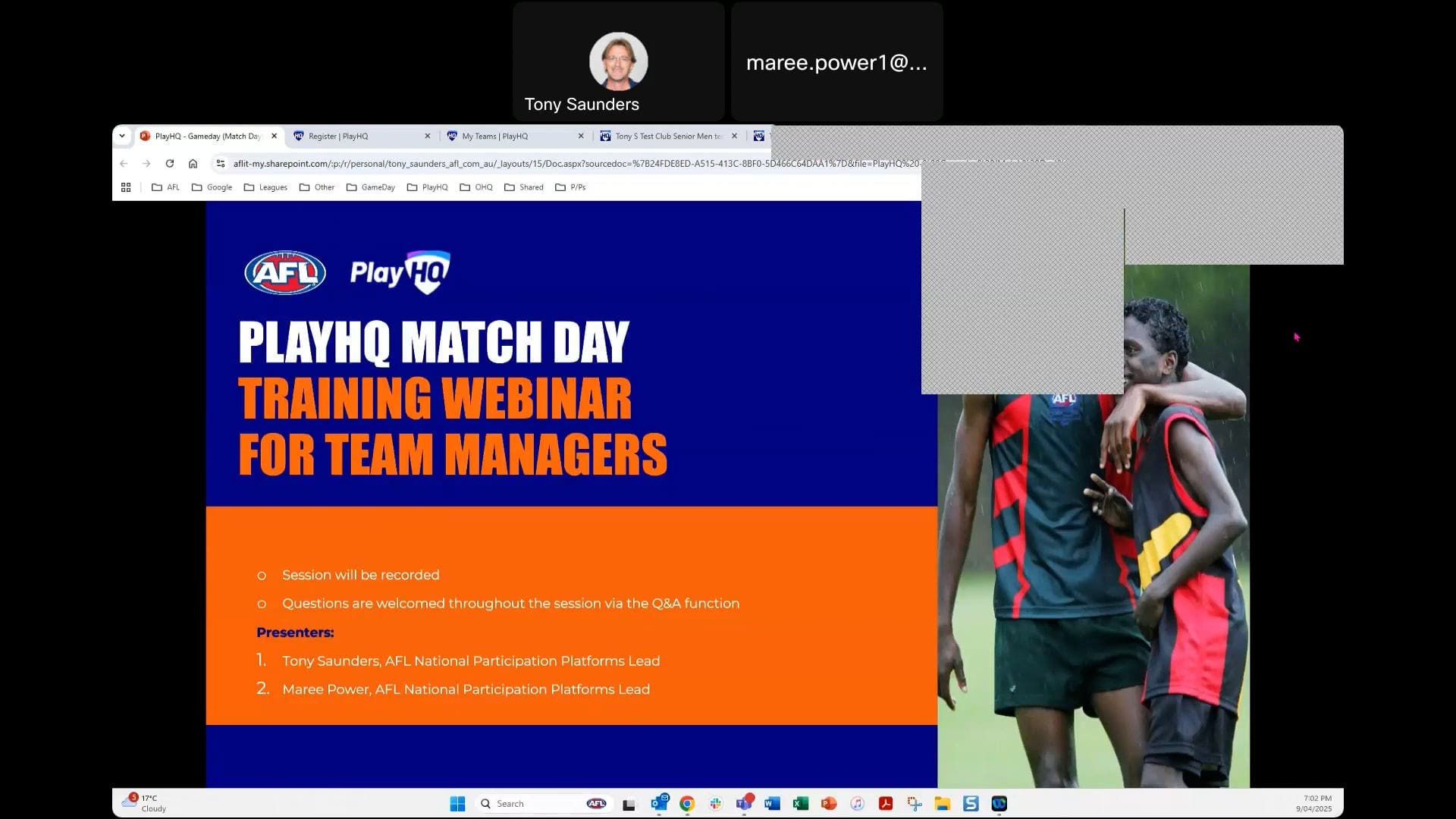Go back with browser back arrow
The height and width of the screenshot is (819, 1456).
click(x=124, y=164)
